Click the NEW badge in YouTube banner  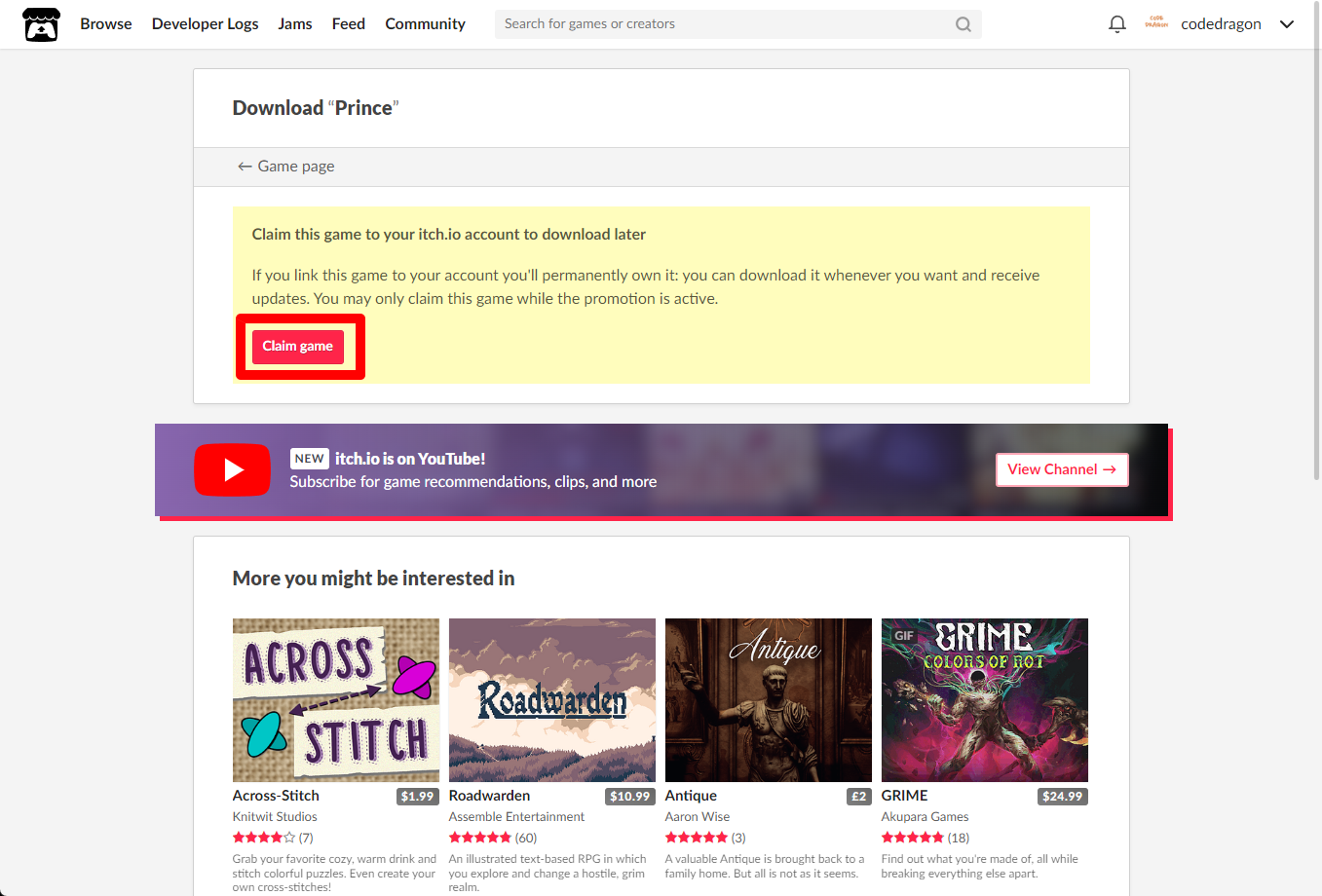click(310, 459)
